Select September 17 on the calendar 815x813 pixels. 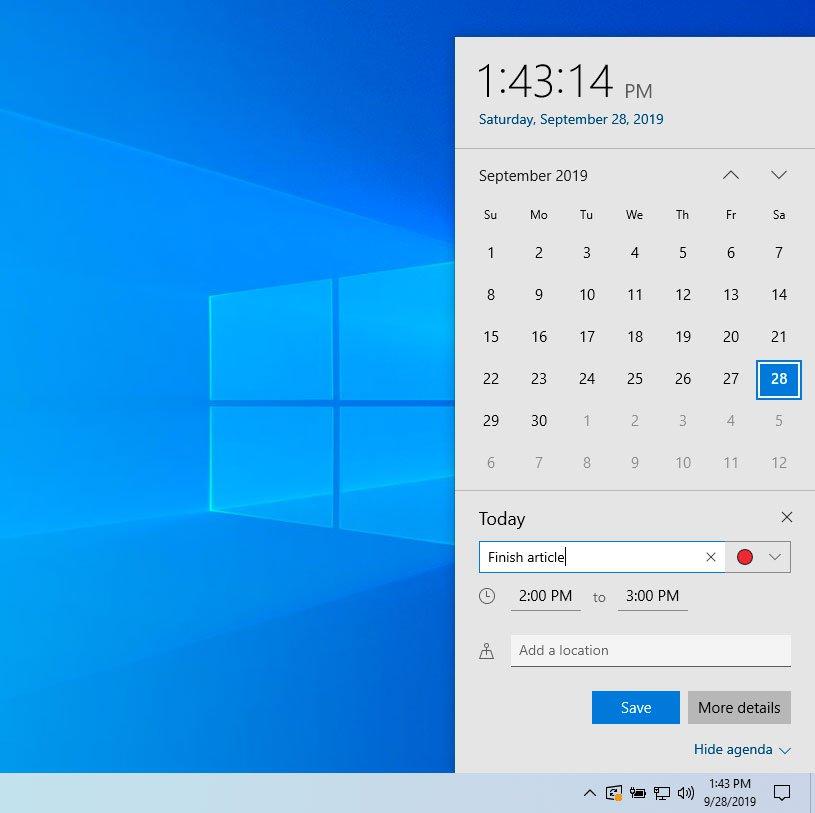click(587, 337)
